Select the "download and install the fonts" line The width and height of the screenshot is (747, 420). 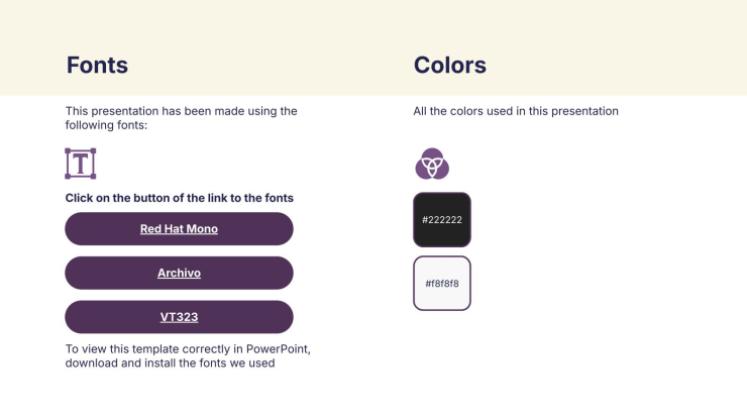[x=170, y=363]
